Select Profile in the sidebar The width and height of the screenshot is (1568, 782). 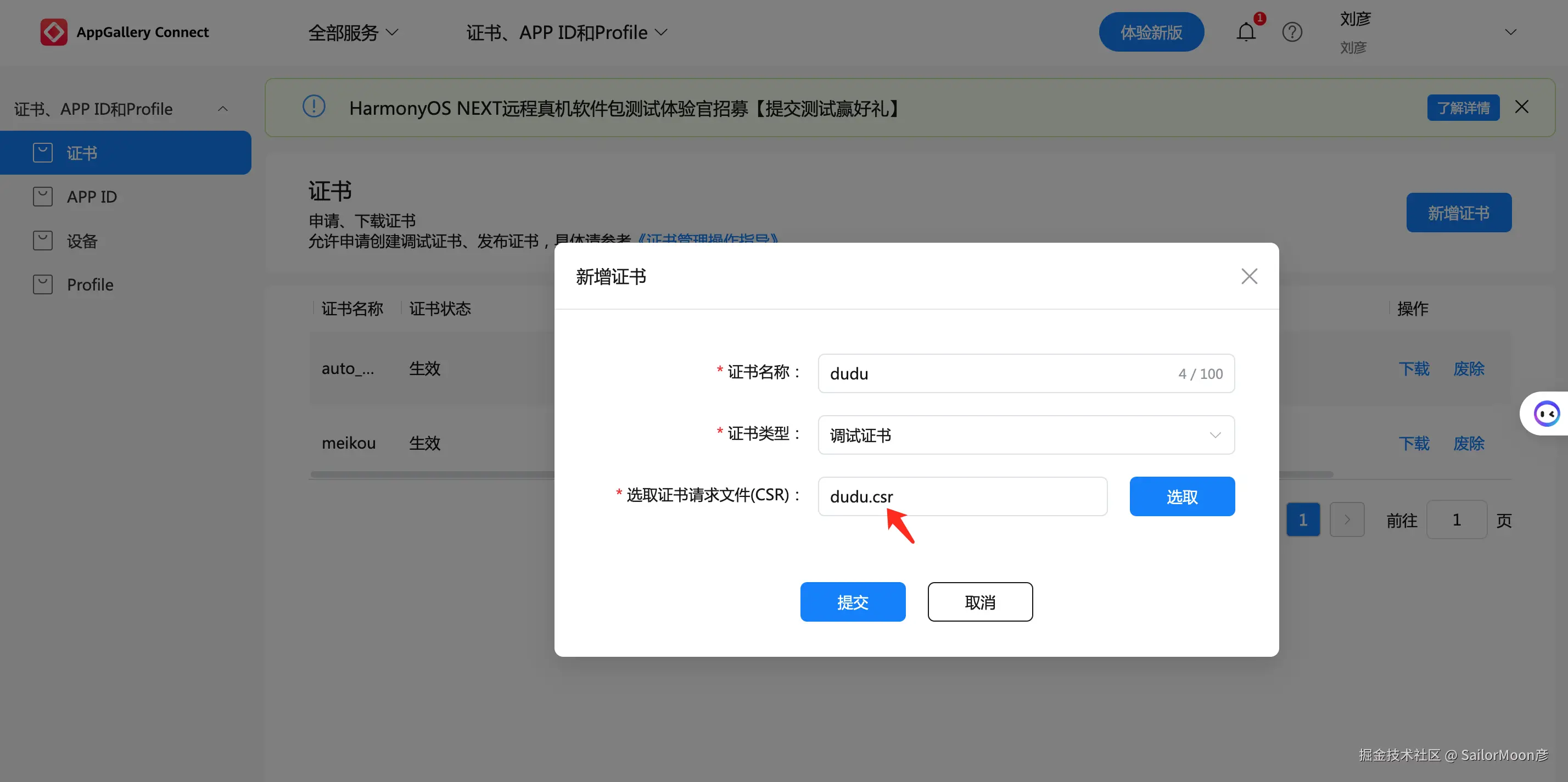[89, 284]
